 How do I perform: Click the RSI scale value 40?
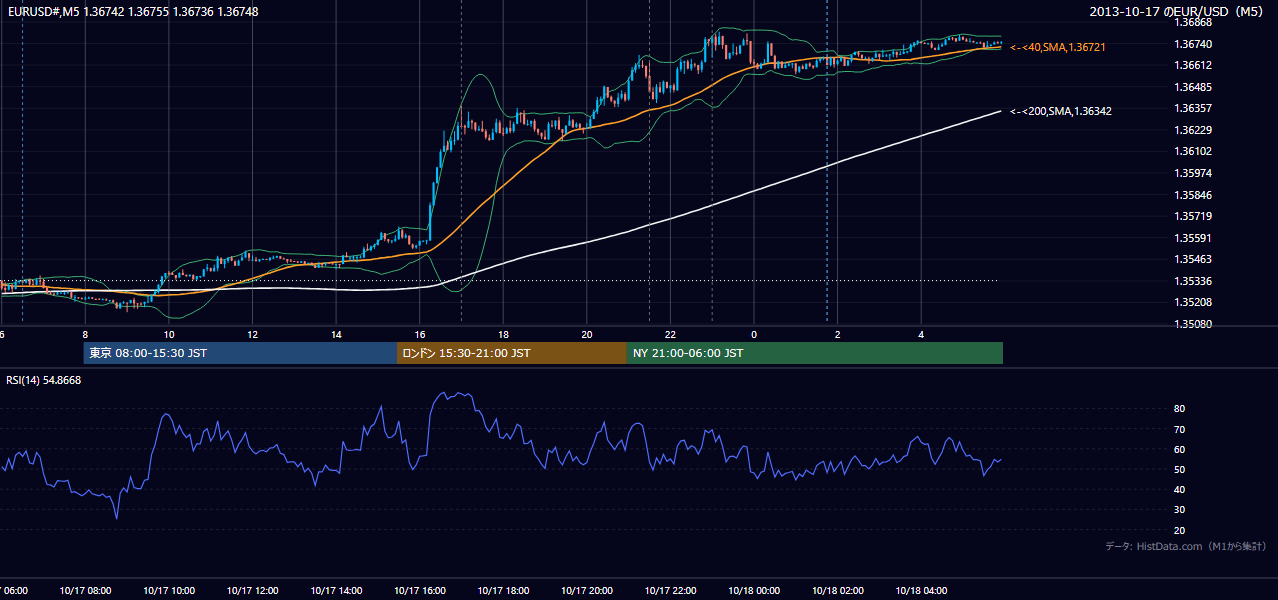pos(1179,489)
